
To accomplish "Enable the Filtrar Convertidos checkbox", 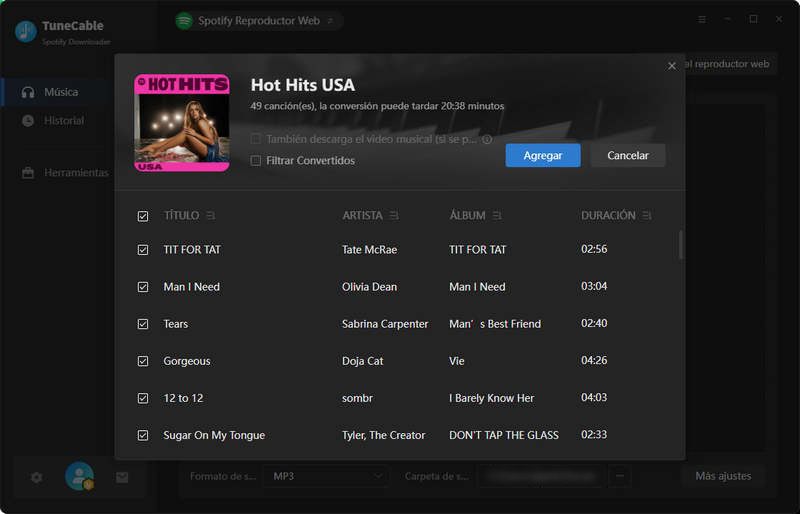I will [256, 160].
